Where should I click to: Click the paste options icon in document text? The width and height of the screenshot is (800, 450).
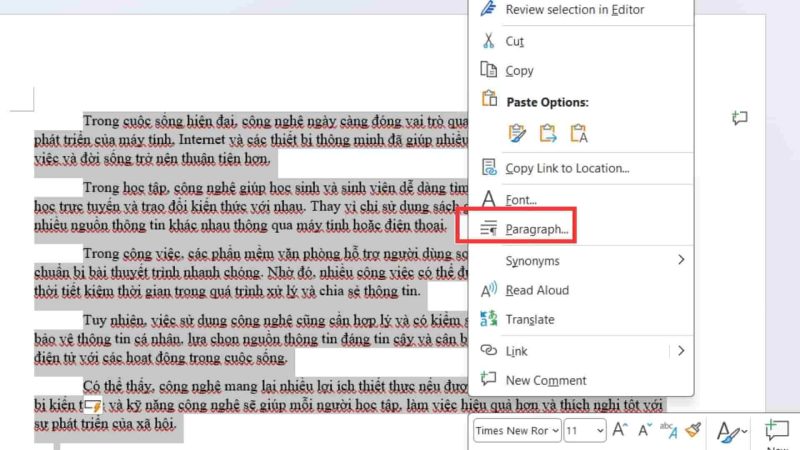coord(93,406)
